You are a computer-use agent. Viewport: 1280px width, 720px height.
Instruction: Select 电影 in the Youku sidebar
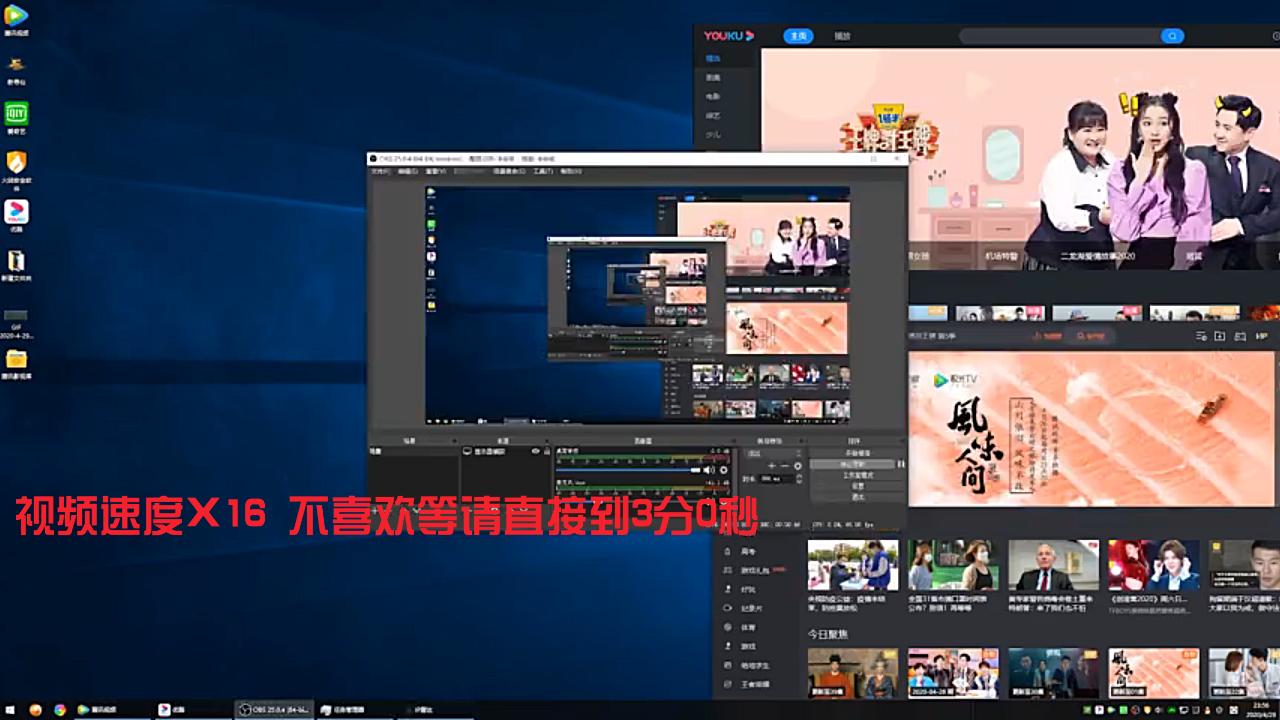click(713, 97)
